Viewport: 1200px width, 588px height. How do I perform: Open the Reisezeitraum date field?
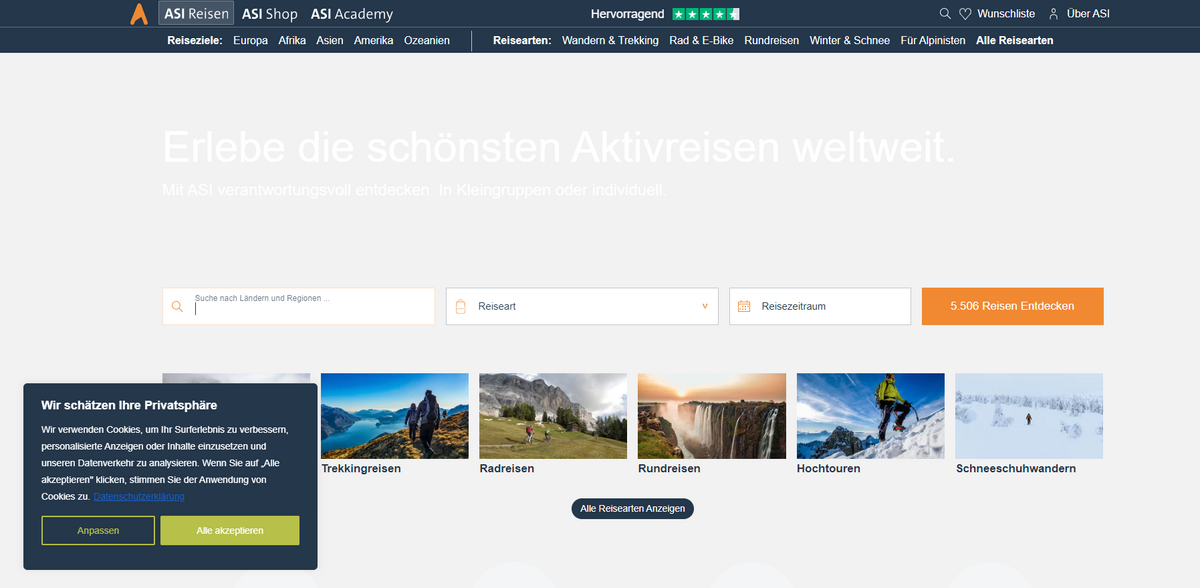(x=820, y=306)
